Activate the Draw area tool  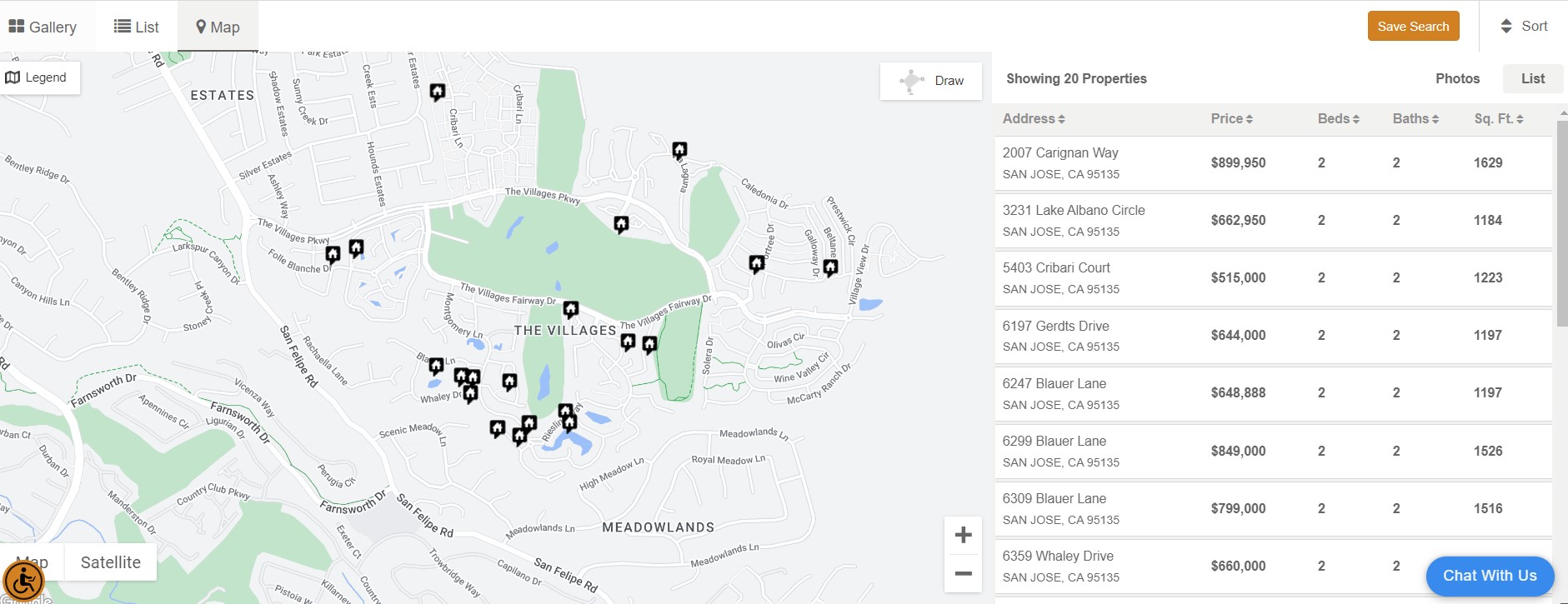(931, 81)
